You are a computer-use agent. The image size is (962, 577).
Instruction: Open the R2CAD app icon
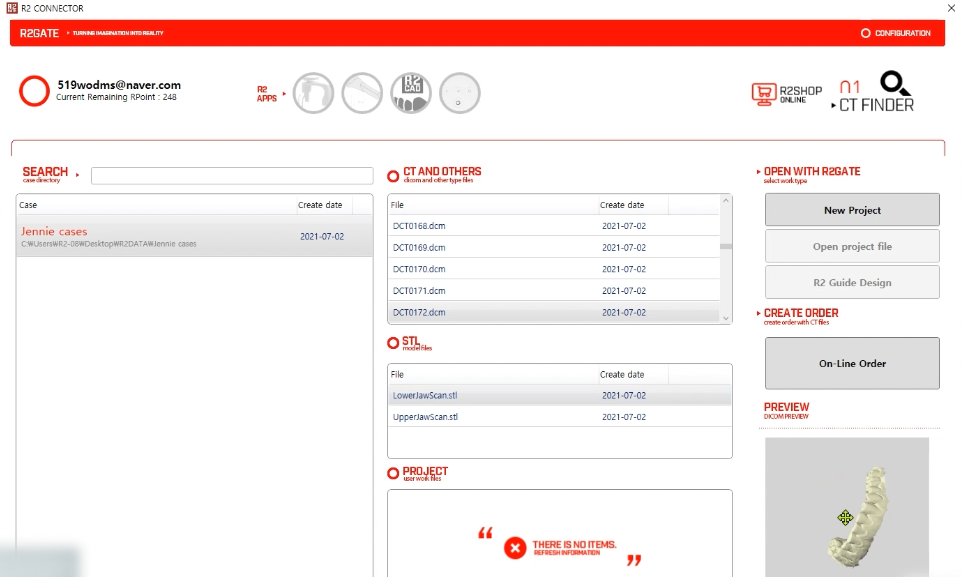coord(410,93)
